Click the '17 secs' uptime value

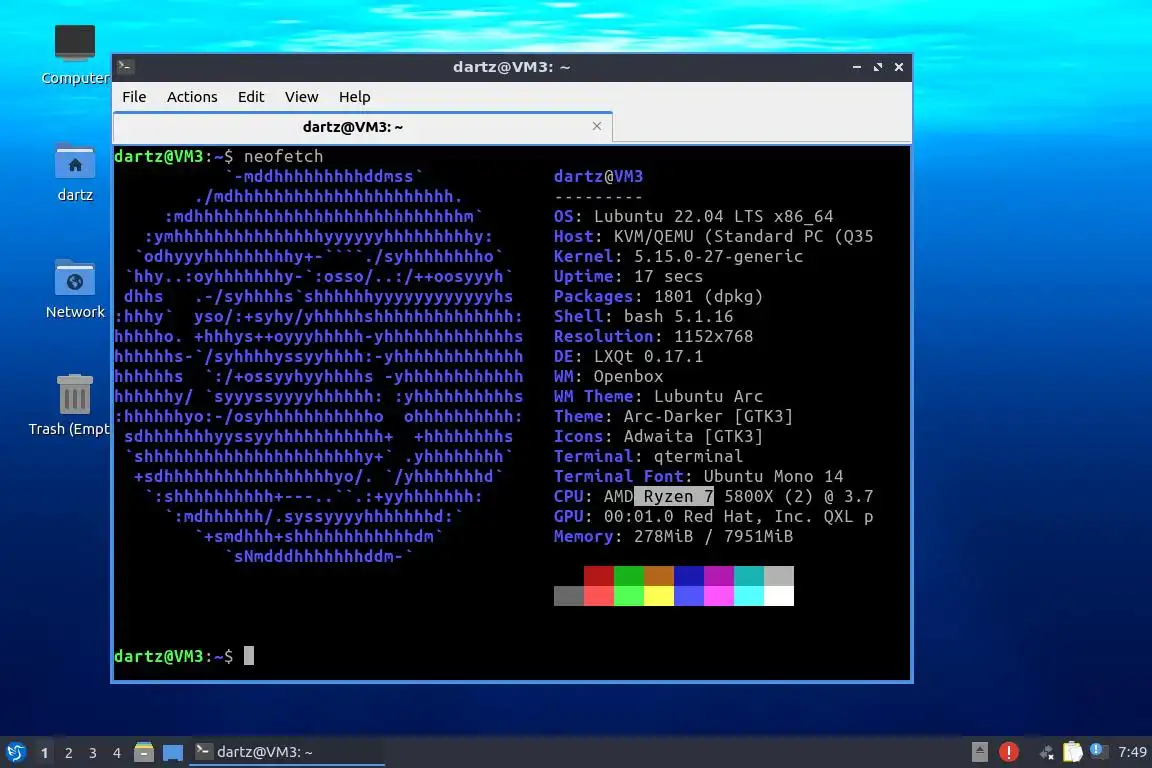coord(669,276)
